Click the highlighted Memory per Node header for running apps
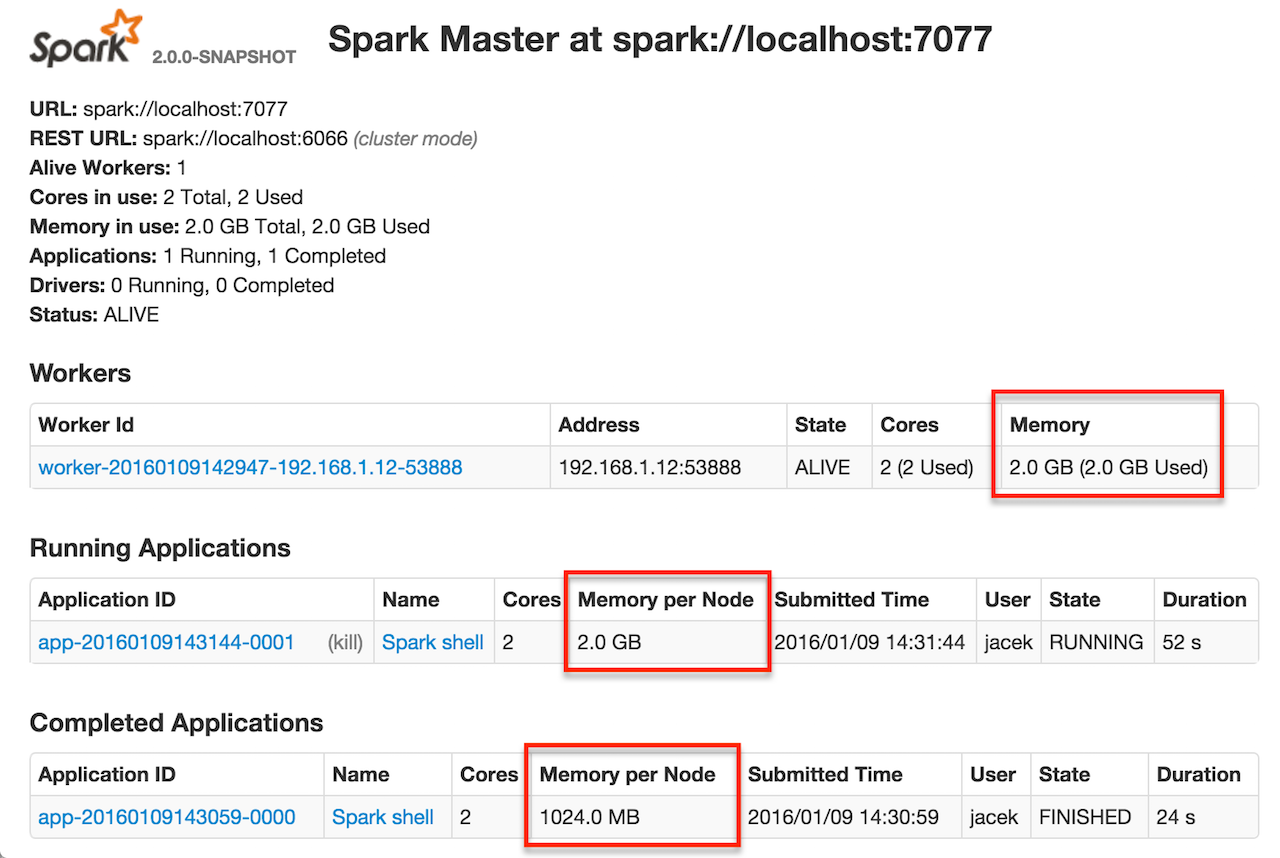 click(665, 599)
